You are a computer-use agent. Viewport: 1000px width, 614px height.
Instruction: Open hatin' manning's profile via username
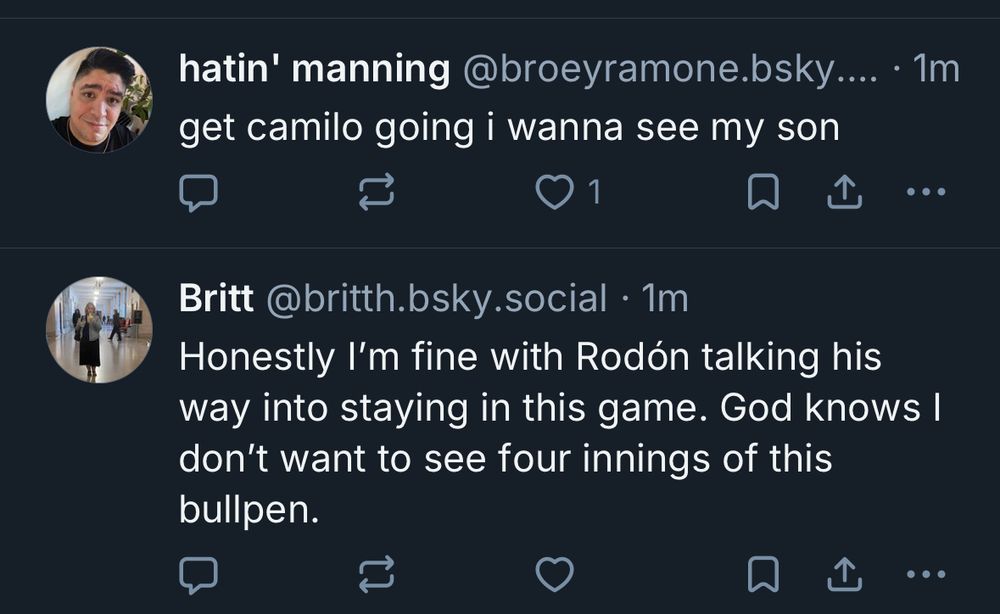[x=311, y=68]
